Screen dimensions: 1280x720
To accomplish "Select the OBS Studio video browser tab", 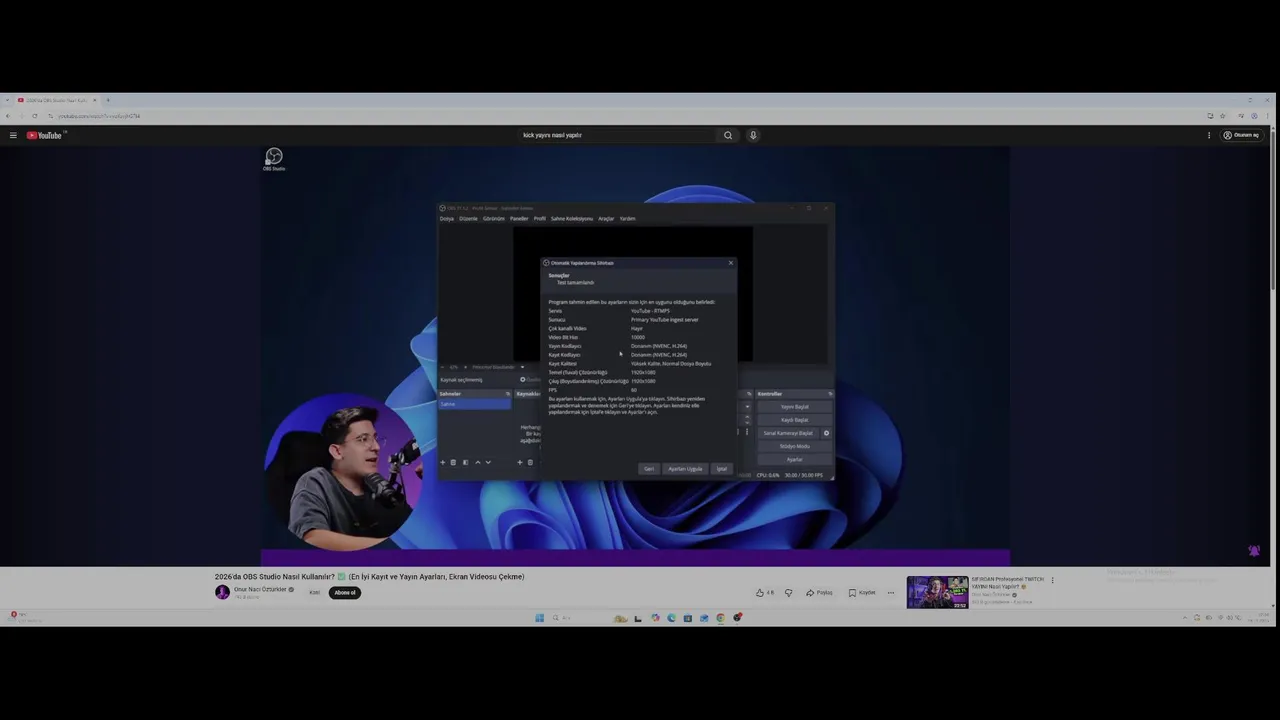I will pos(57,100).
